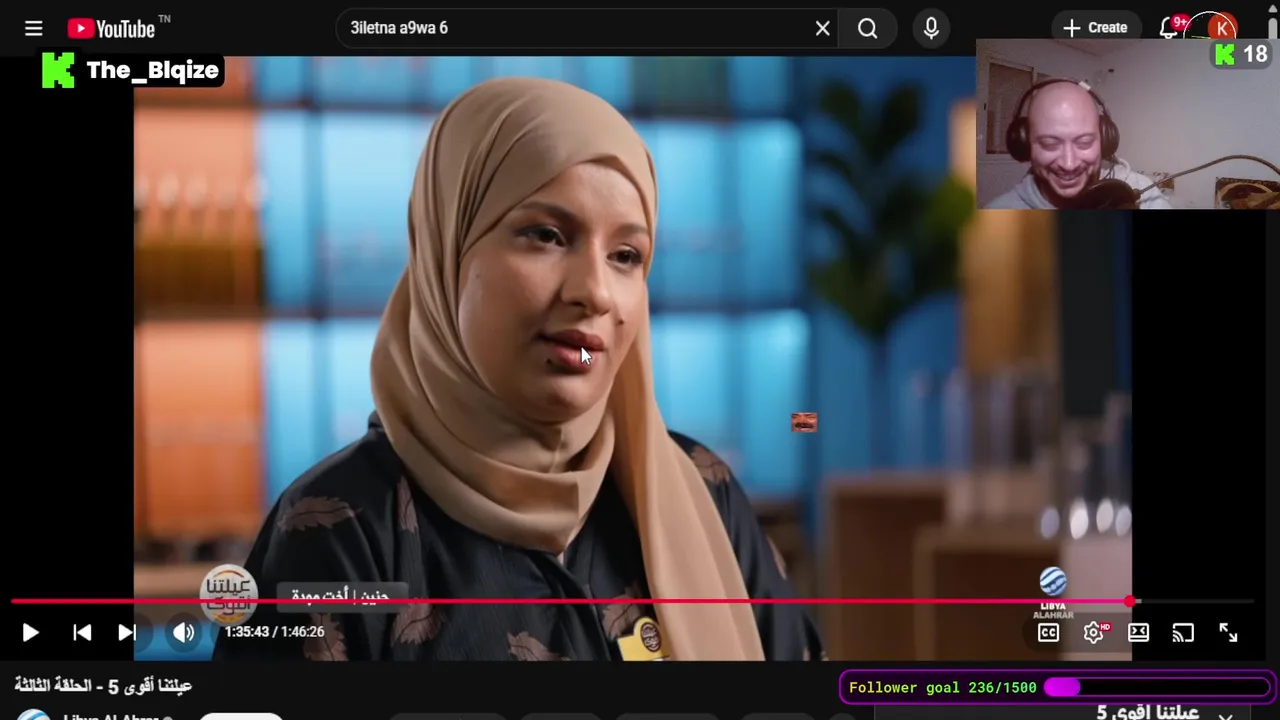Start voice search with microphone

(931, 28)
